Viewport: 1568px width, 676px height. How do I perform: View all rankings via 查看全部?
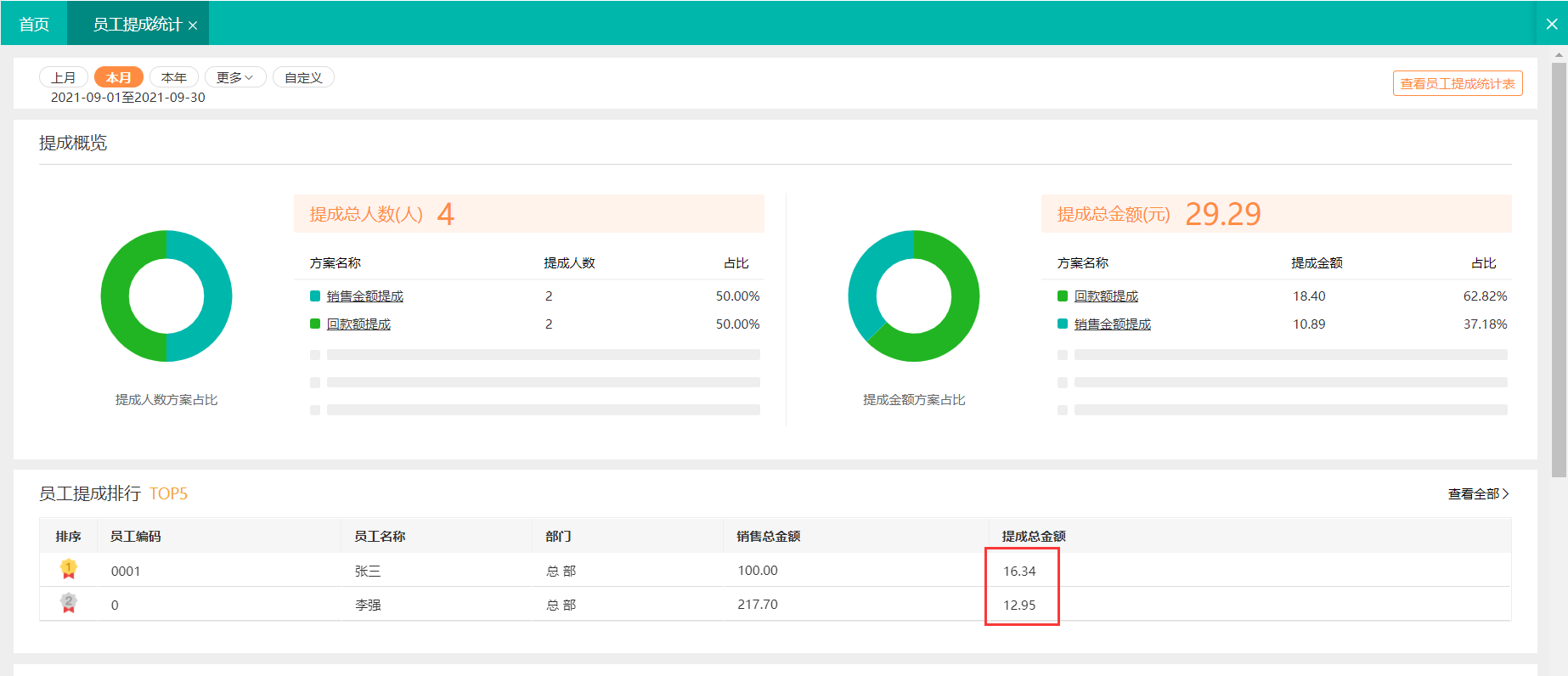(1474, 493)
